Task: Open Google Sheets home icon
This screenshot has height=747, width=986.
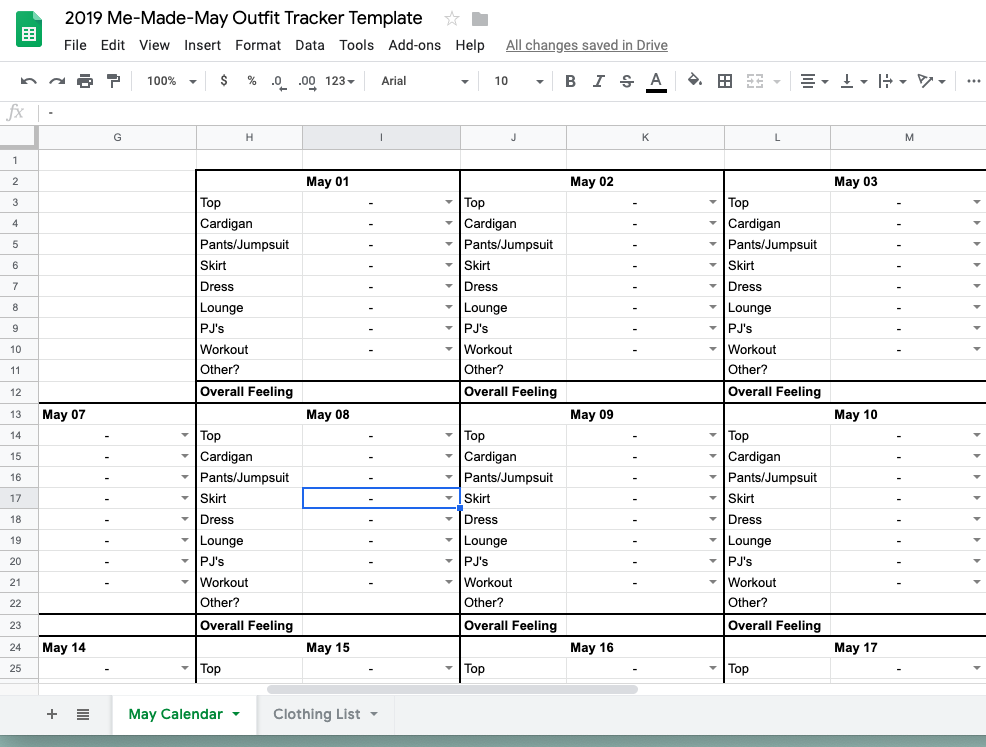Action: [x=29, y=30]
